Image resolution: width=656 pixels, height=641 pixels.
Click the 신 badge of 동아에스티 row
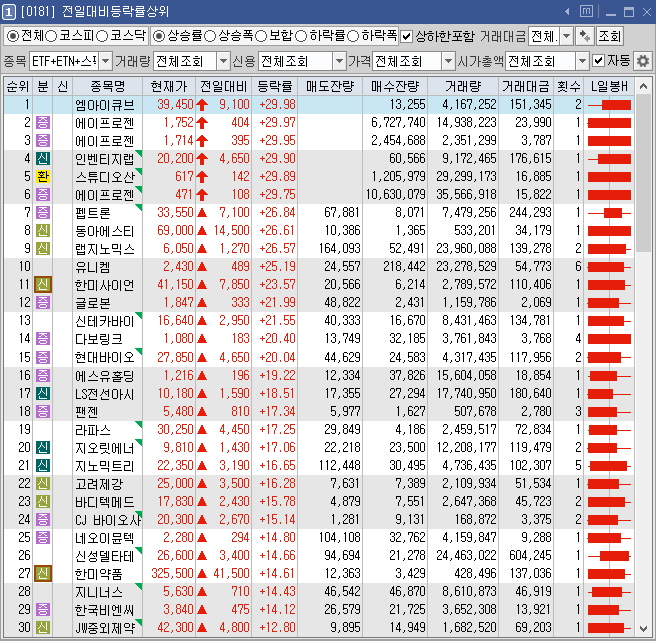[43, 231]
